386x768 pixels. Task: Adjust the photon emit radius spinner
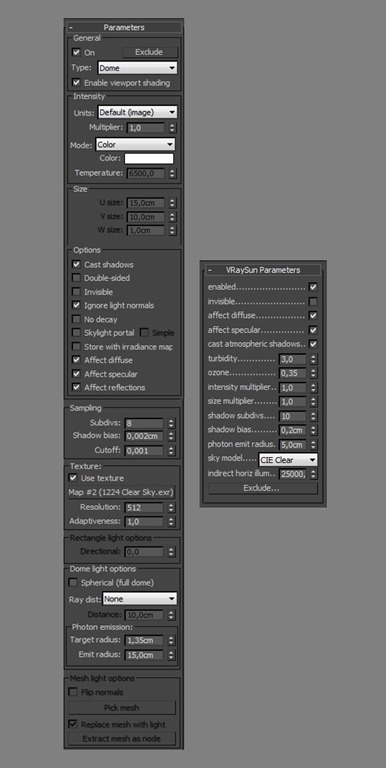(x=314, y=445)
